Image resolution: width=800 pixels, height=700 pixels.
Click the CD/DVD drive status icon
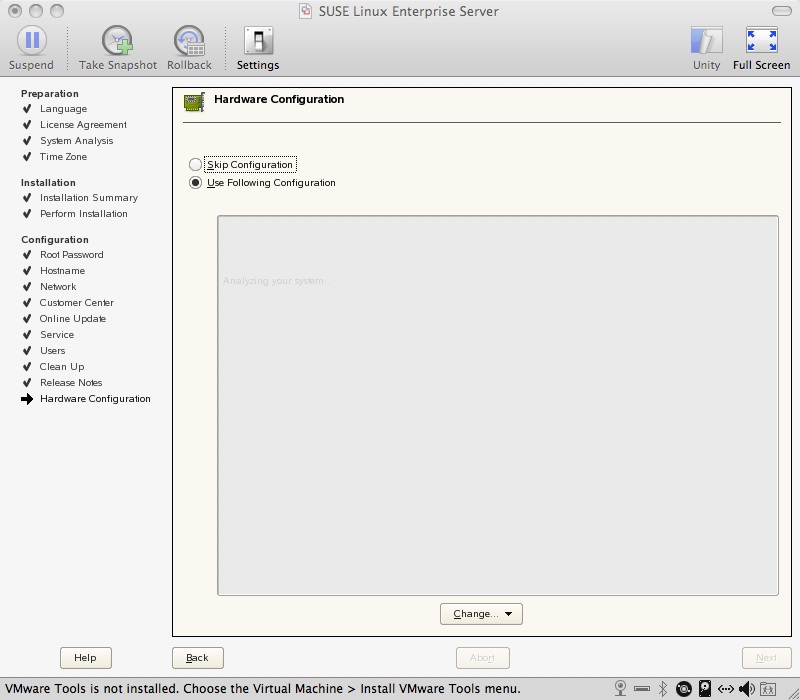tap(684, 689)
